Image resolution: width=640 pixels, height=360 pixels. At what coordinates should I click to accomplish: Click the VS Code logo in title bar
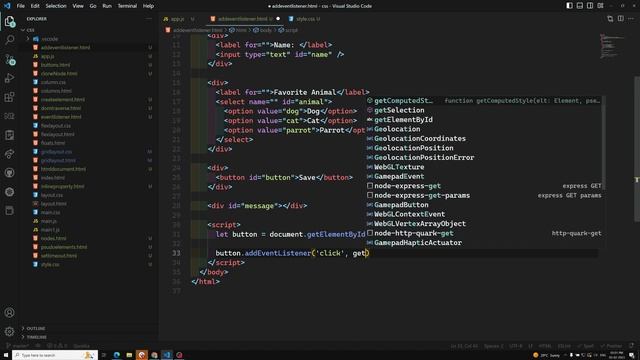click(x=7, y=6)
